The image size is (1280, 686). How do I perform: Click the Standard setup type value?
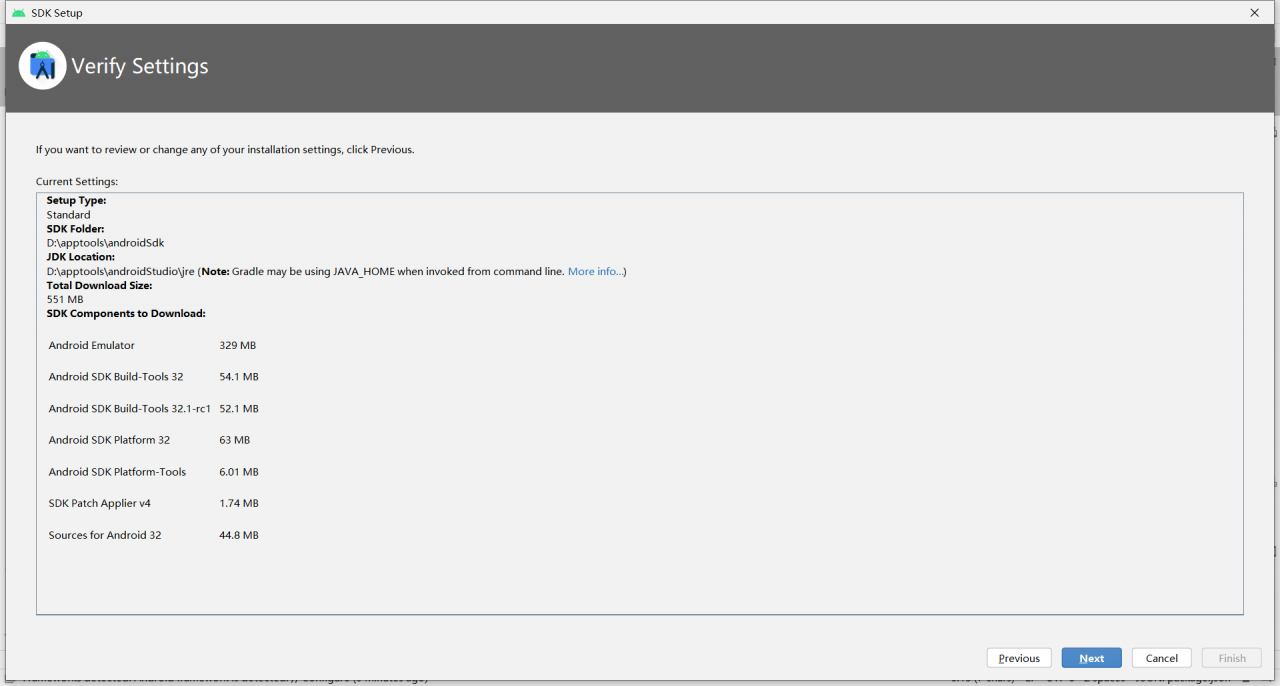68,215
